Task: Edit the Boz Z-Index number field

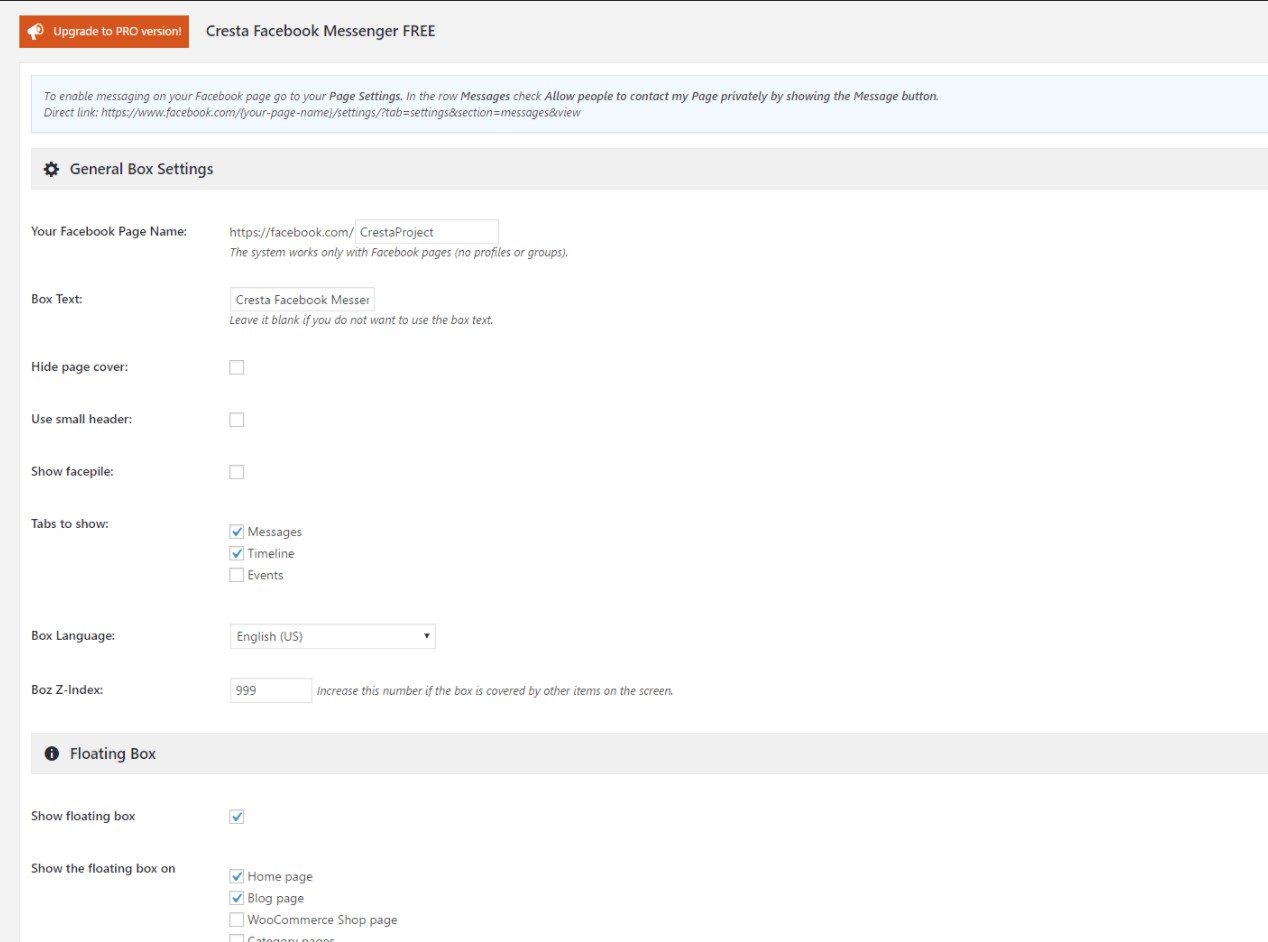Action: [271, 690]
